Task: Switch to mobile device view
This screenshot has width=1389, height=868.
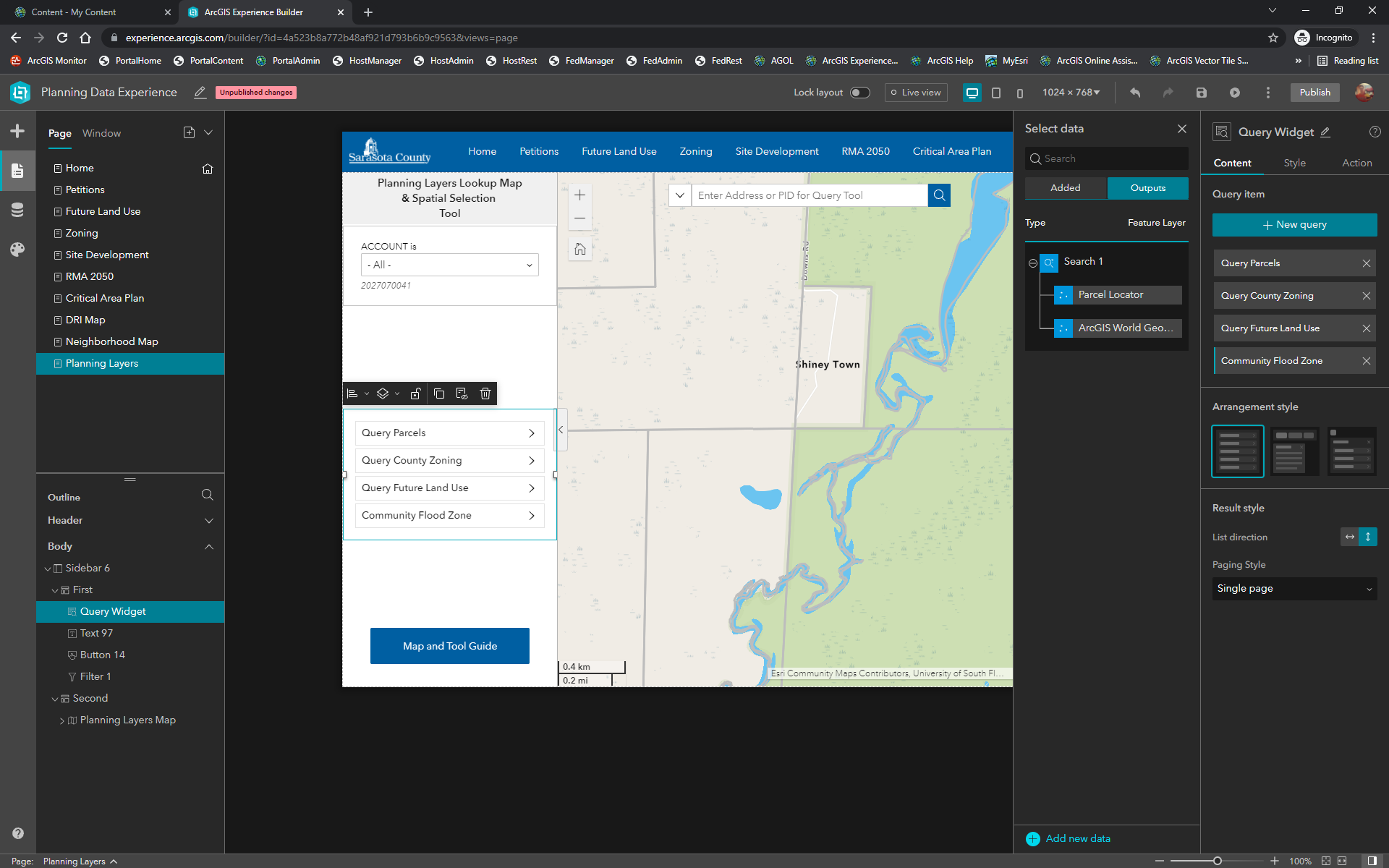Action: tap(1019, 93)
